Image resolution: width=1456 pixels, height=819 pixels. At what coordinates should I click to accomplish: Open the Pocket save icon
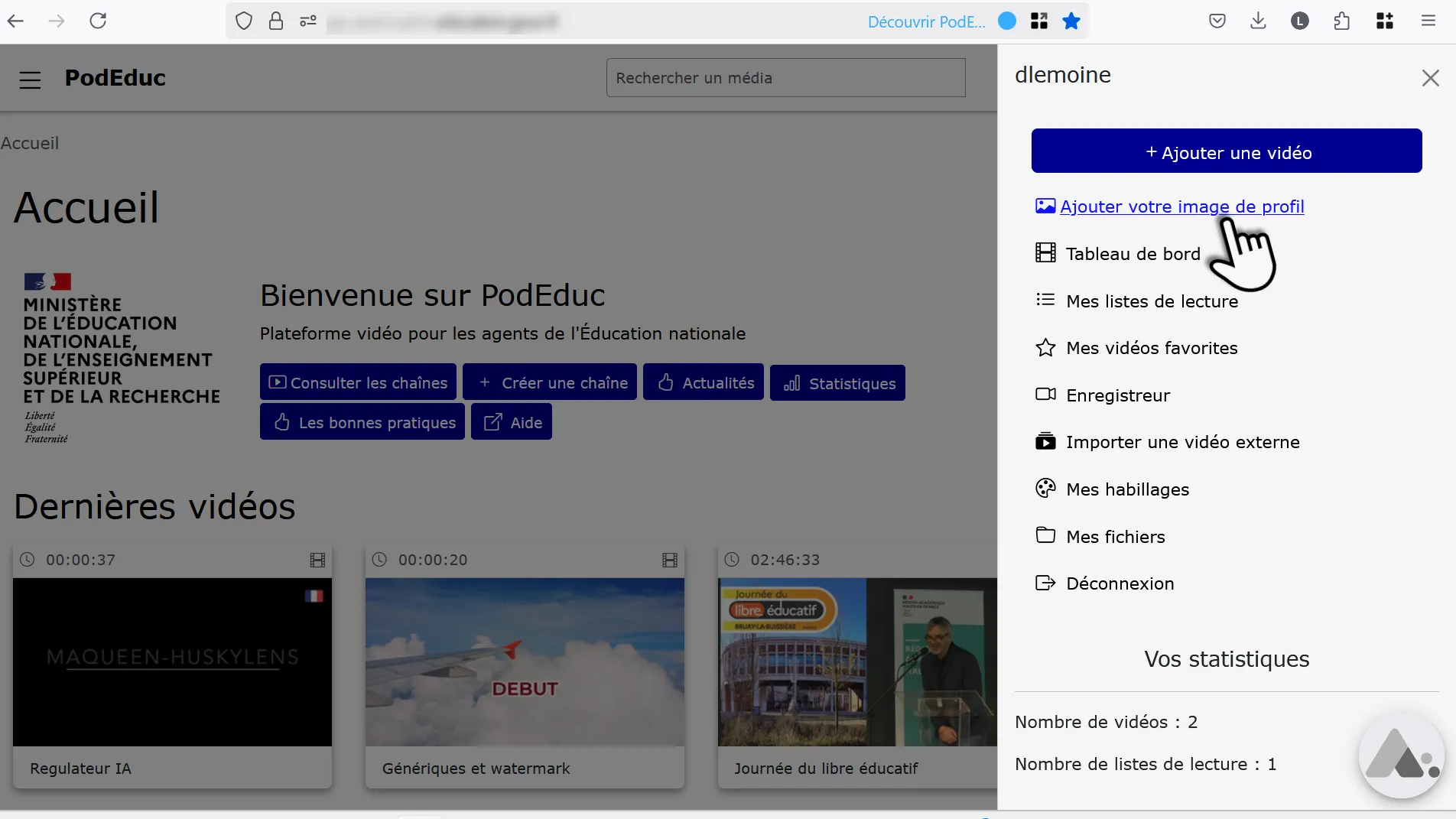point(1217,21)
